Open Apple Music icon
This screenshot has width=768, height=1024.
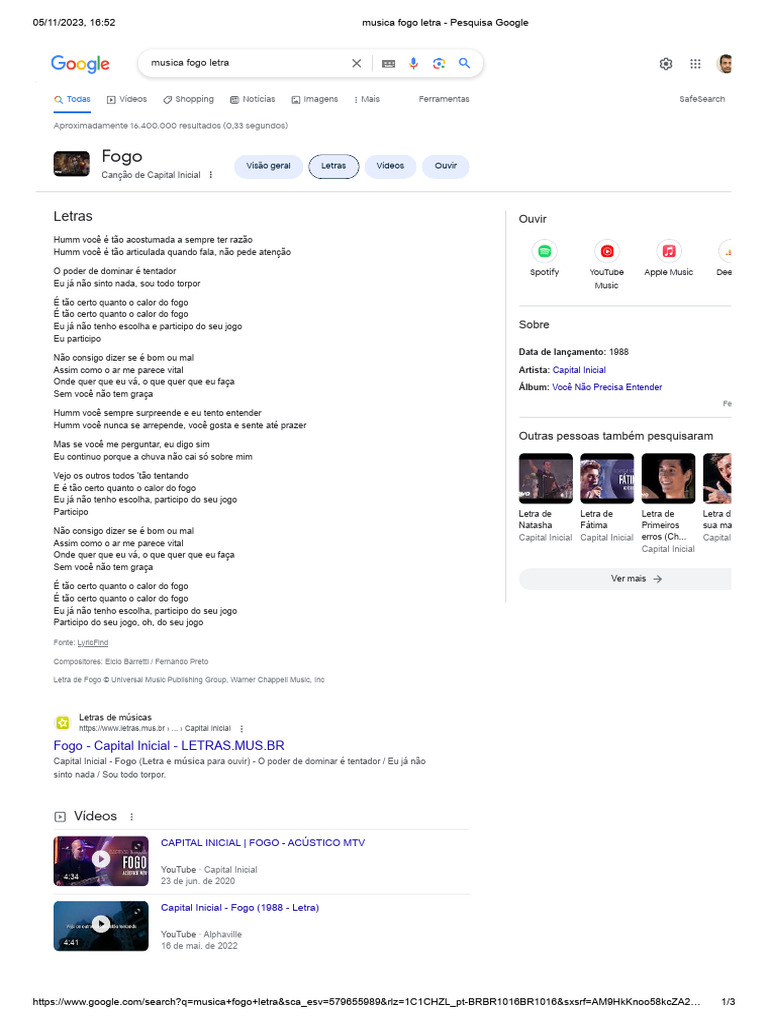coord(669,251)
